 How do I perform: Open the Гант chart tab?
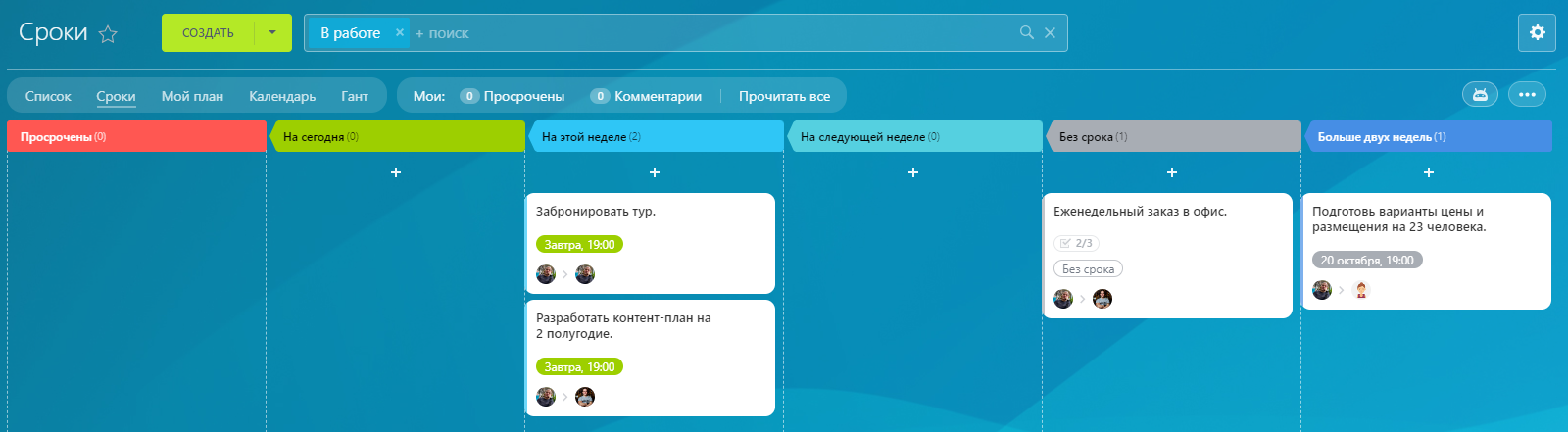[355, 96]
